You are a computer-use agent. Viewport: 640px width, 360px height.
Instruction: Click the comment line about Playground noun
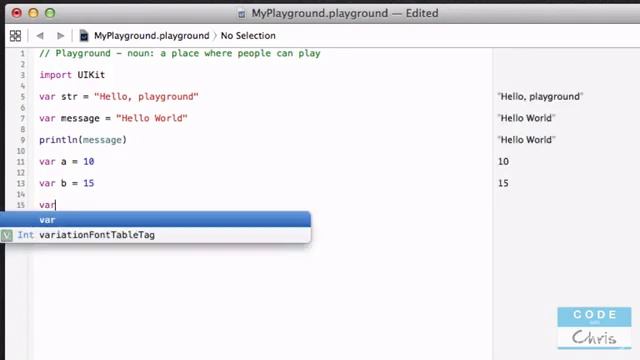pyautogui.click(x=180, y=53)
